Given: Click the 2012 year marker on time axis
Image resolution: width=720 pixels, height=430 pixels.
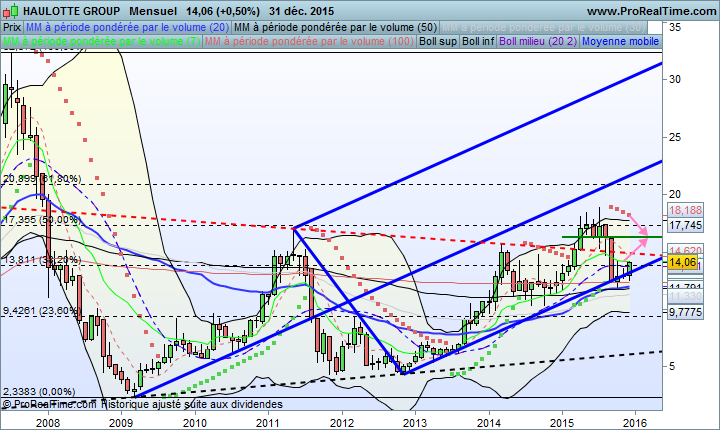Looking at the screenshot, I should point(342,423).
